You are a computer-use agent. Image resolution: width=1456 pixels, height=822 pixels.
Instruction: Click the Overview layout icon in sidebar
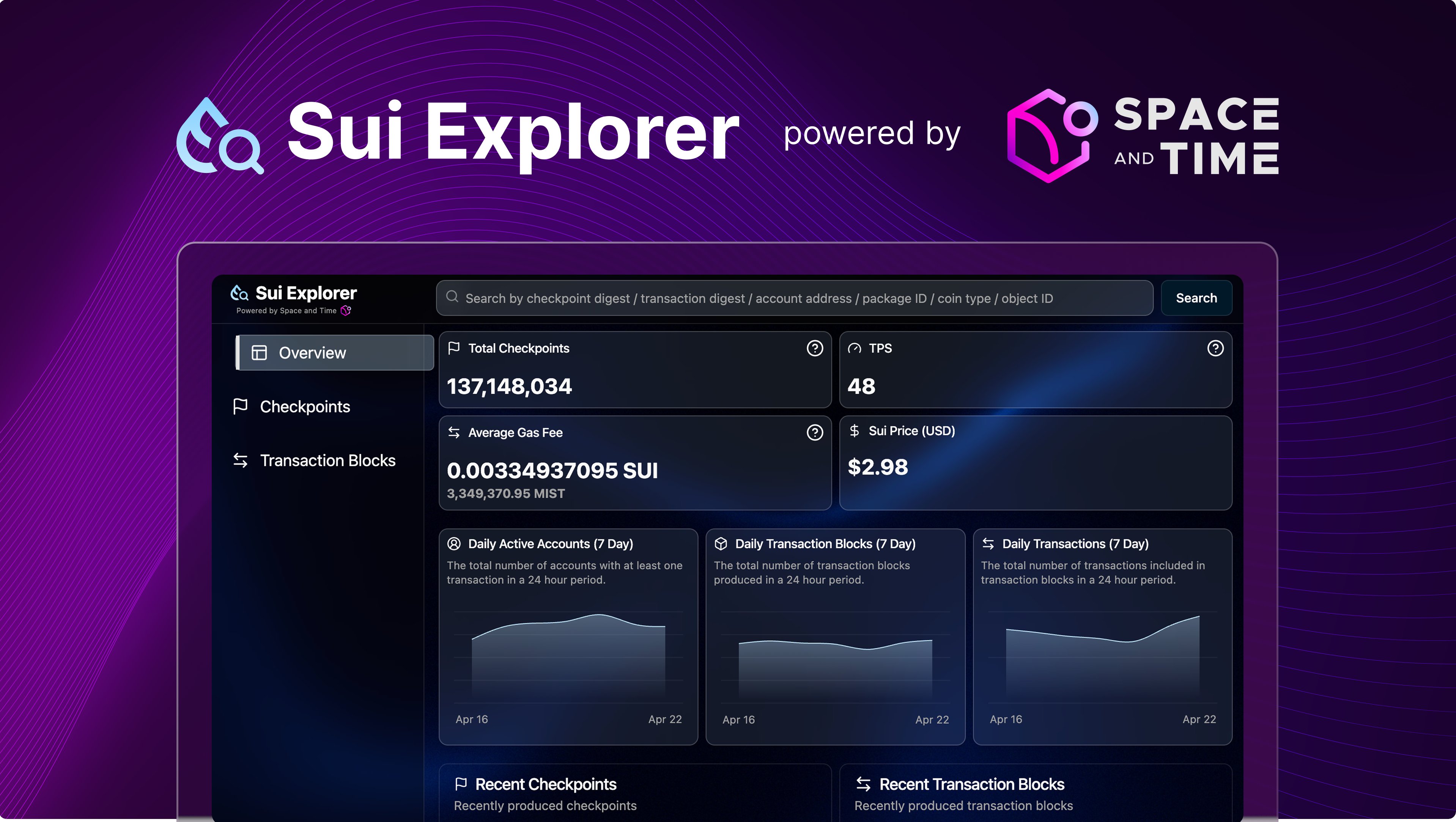259,352
